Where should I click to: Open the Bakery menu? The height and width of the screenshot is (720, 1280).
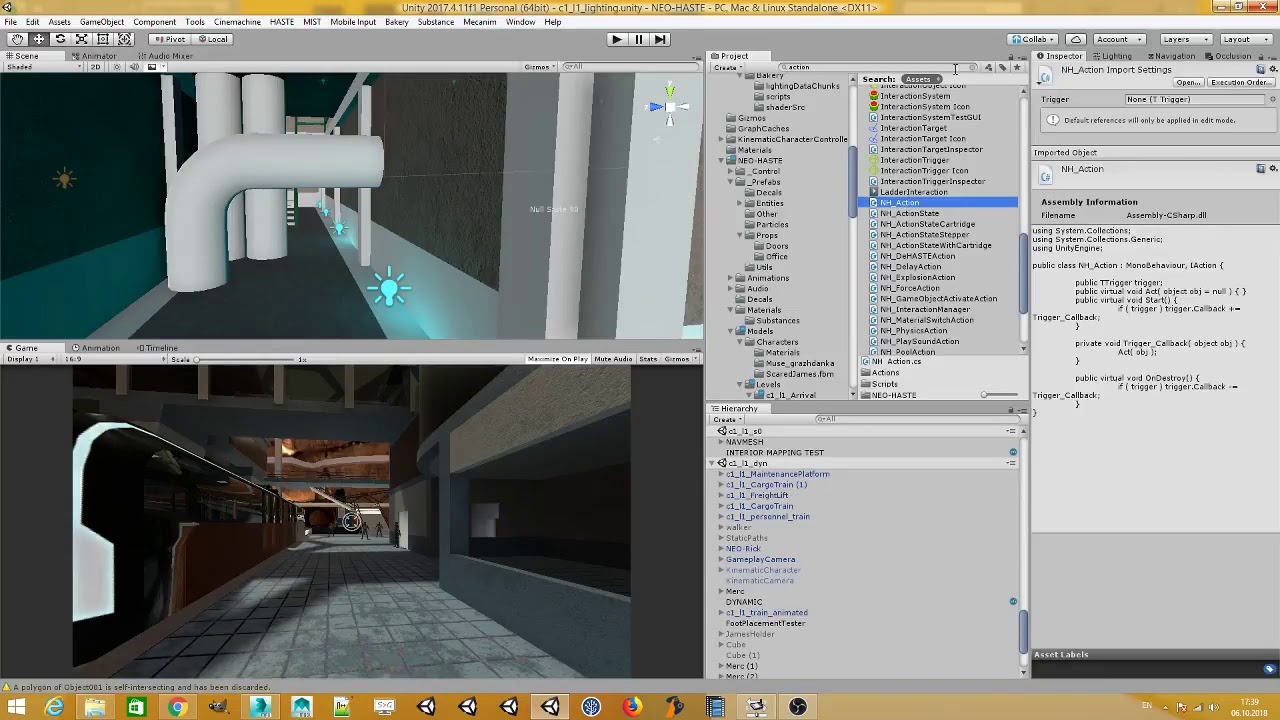coord(396,22)
